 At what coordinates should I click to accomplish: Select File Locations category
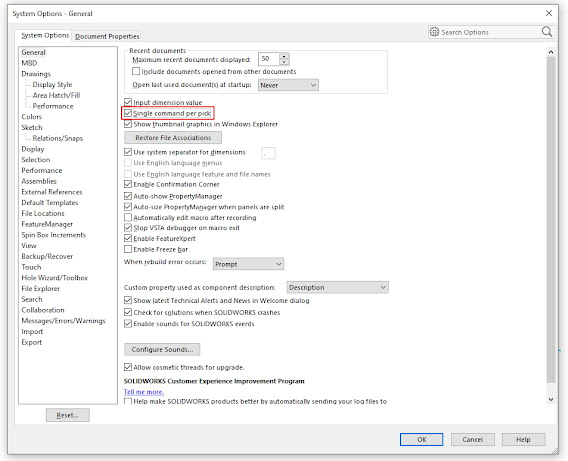[x=43, y=213]
